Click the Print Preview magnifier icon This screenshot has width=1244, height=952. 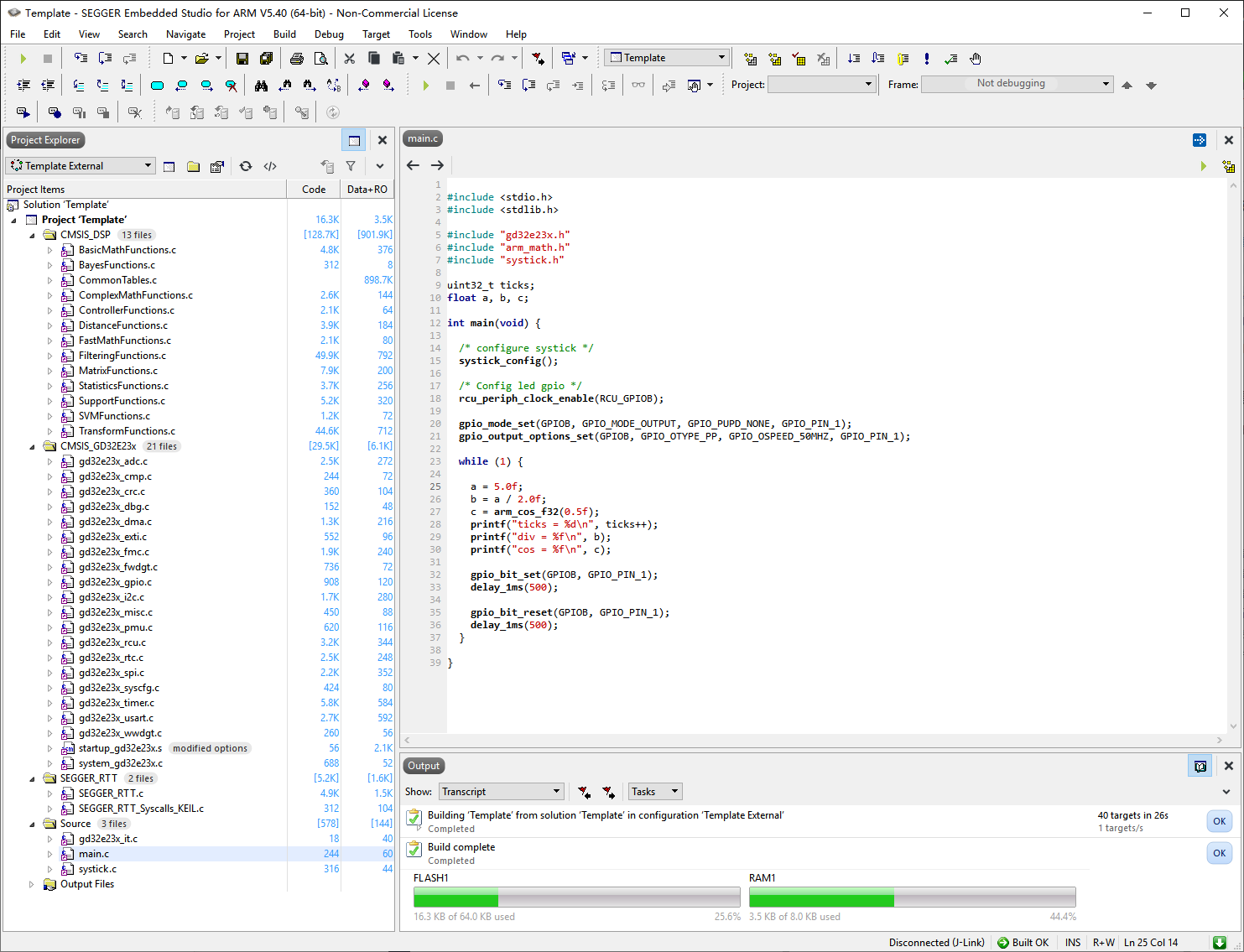320,59
